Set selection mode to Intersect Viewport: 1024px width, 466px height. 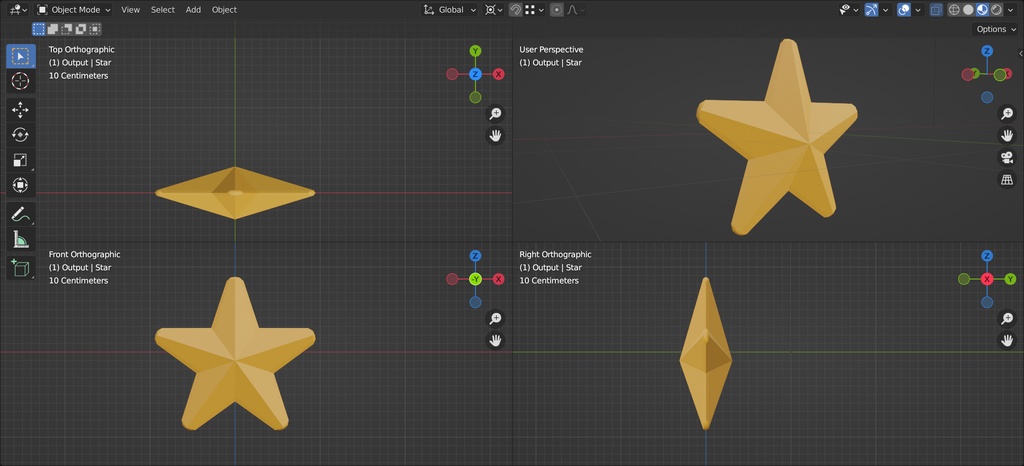[95, 29]
